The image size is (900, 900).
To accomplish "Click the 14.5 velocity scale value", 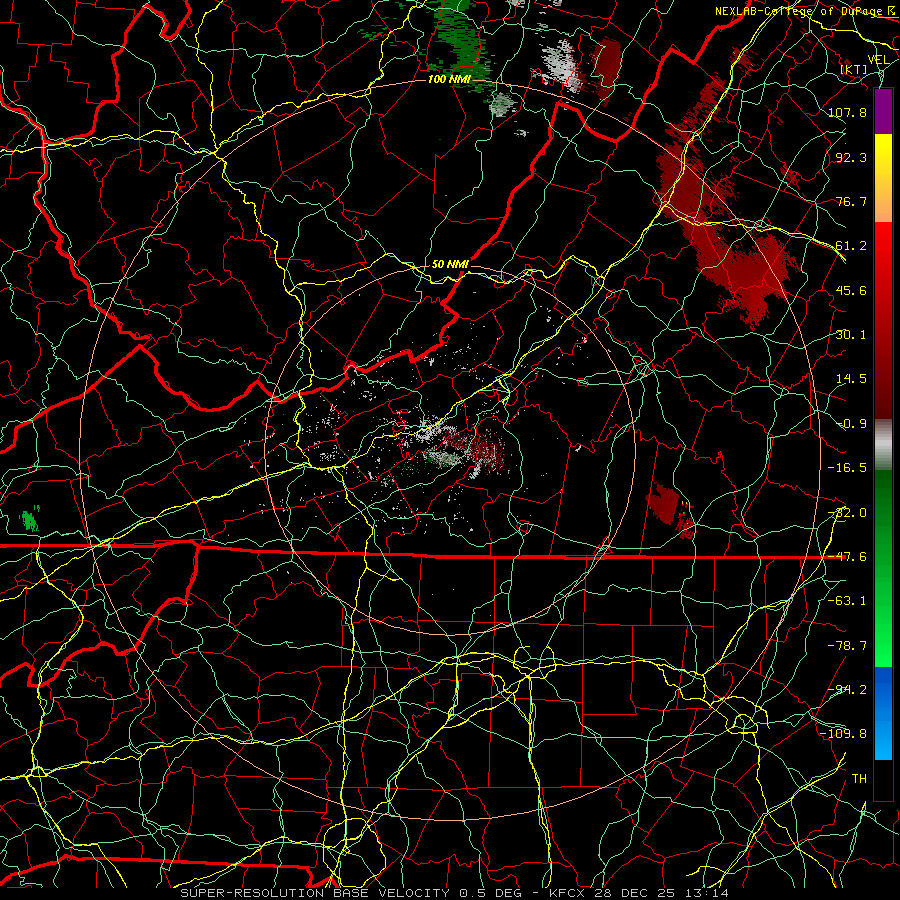I will (x=851, y=379).
